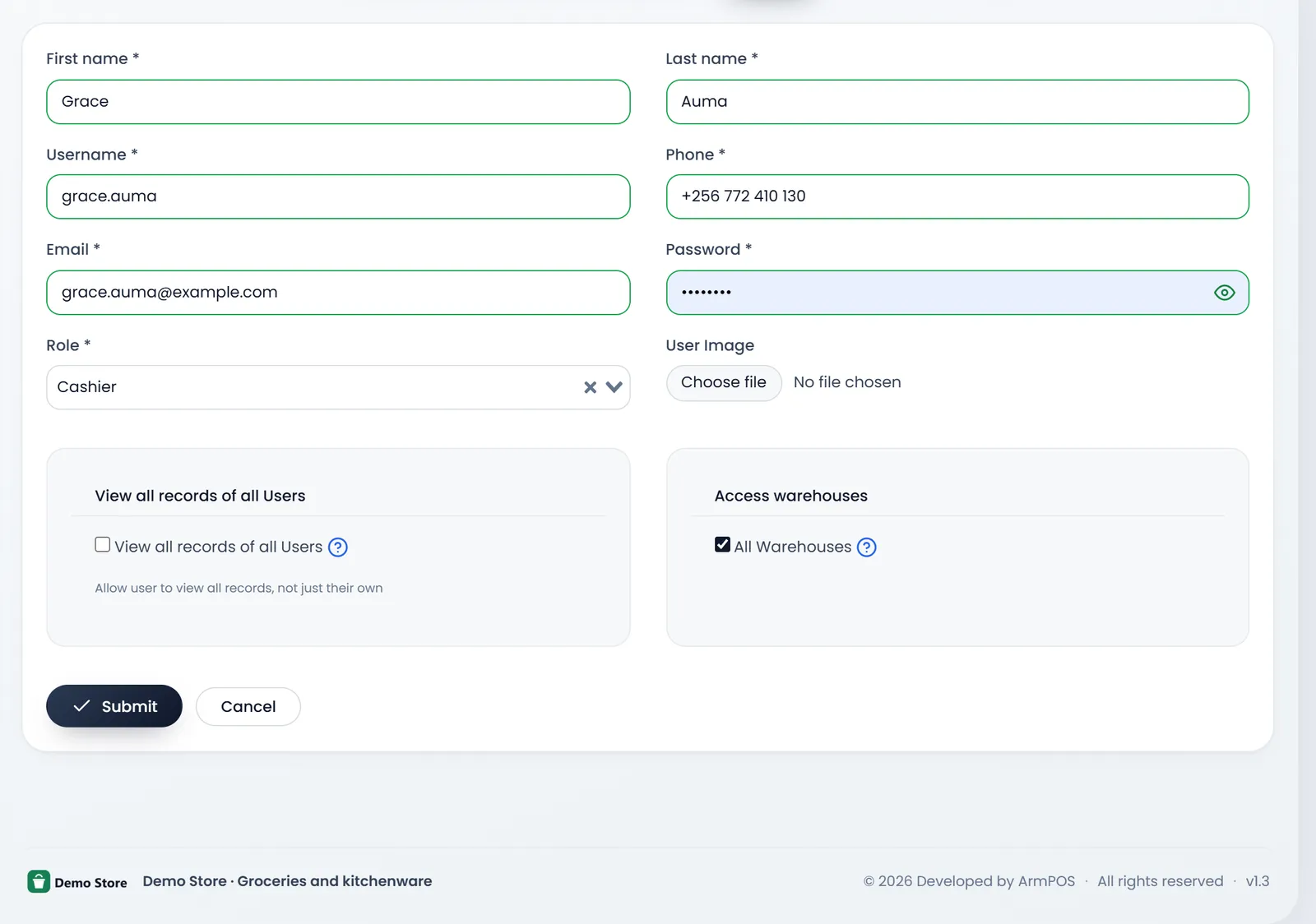Click 'View all records of all Users' heading
The image size is (1316, 924).
[200, 496]
